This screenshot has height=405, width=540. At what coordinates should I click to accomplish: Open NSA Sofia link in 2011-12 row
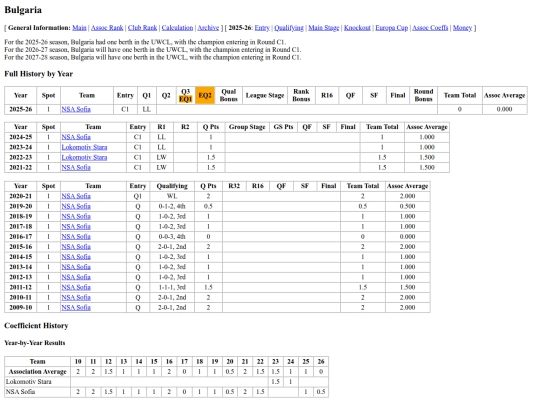pos(76,287)
